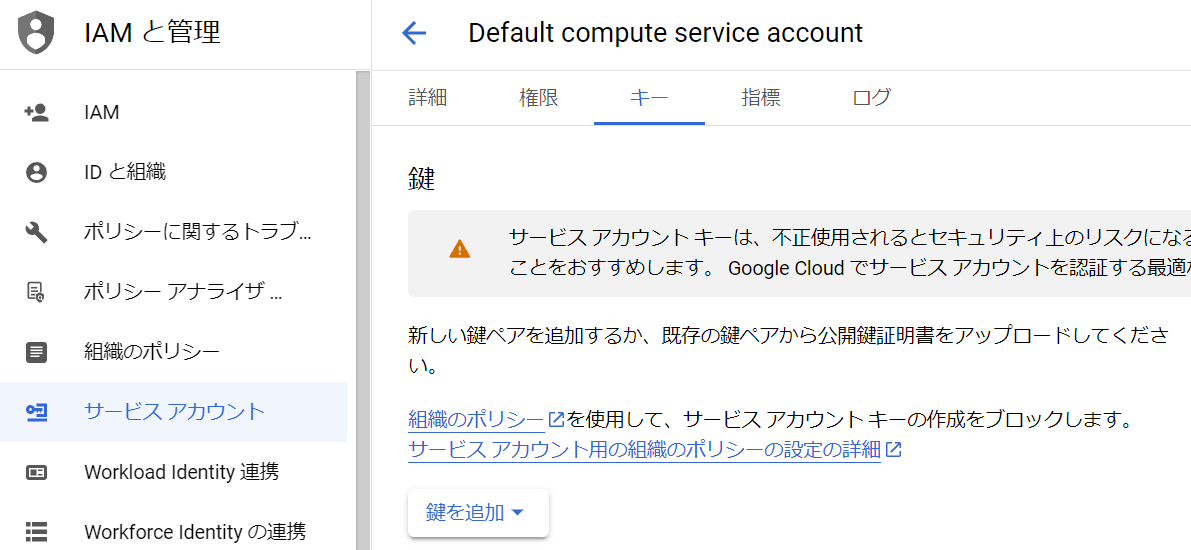The image size is (1191, 550).
Task: Click external-link icon after 設定の詳細 link
Action: pos(894,449)
